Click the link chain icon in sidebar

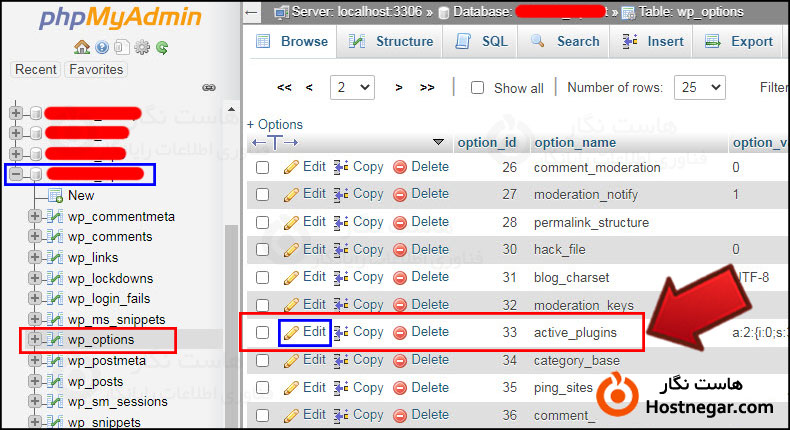208,88
